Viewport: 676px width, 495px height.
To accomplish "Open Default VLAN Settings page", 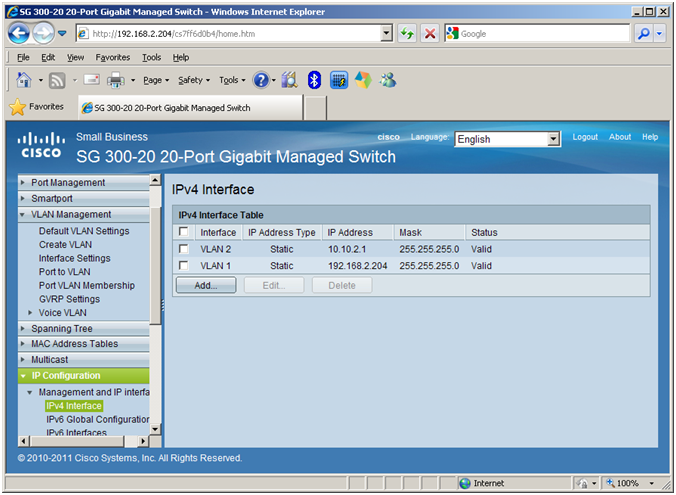I will tap(84, 231).
